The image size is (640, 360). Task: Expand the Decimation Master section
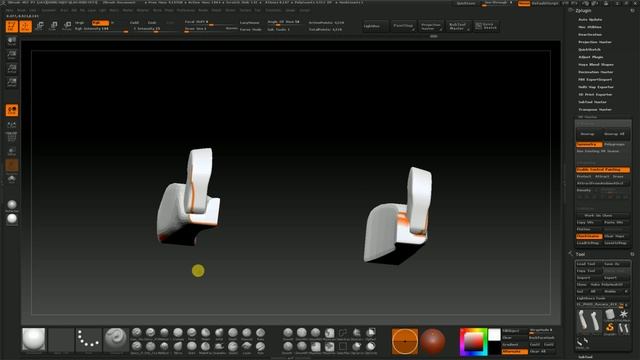tap(596, 72)
